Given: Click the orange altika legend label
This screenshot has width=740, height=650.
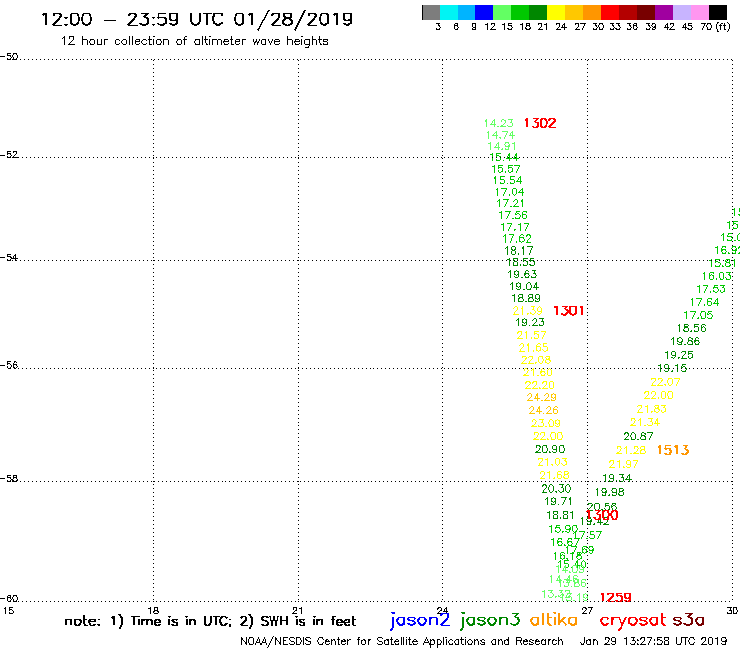Looking at the screenshot, I should (554, 620).
